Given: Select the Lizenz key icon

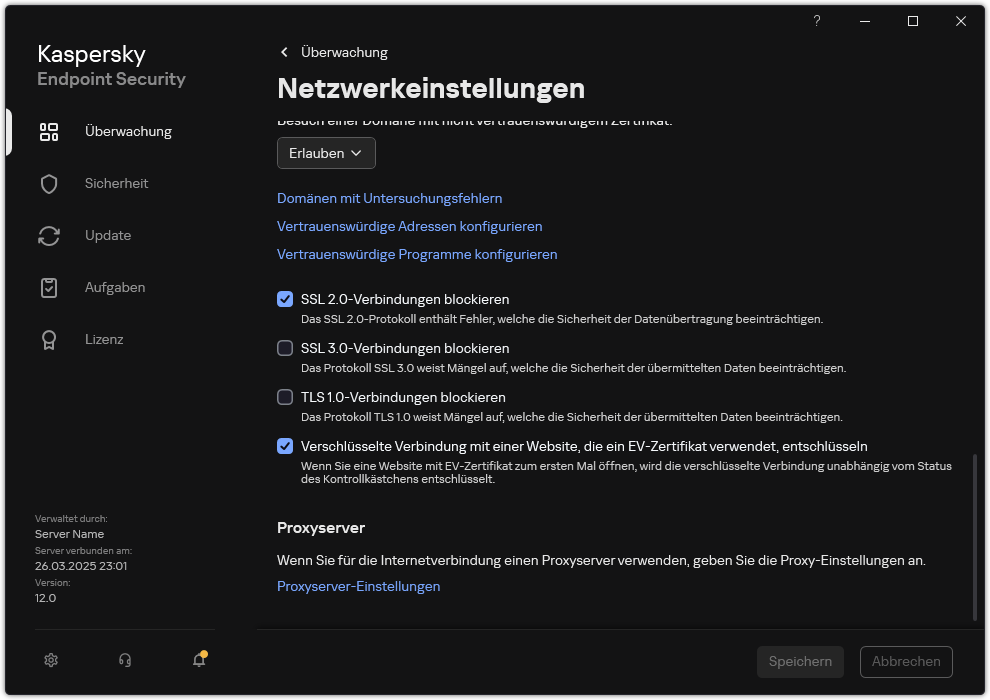Looking at the screenshot, I should click(x=104, y=339).
